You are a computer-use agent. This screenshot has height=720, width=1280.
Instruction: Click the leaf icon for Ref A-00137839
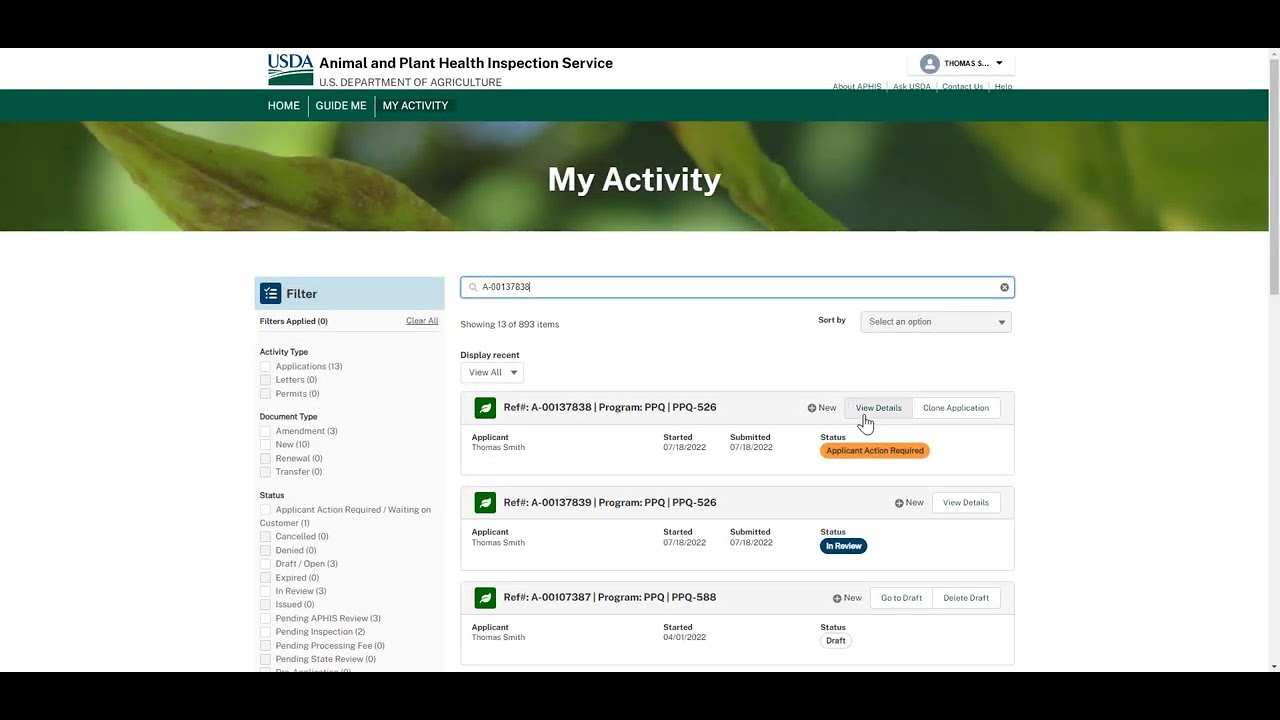[x=485, y=503]
